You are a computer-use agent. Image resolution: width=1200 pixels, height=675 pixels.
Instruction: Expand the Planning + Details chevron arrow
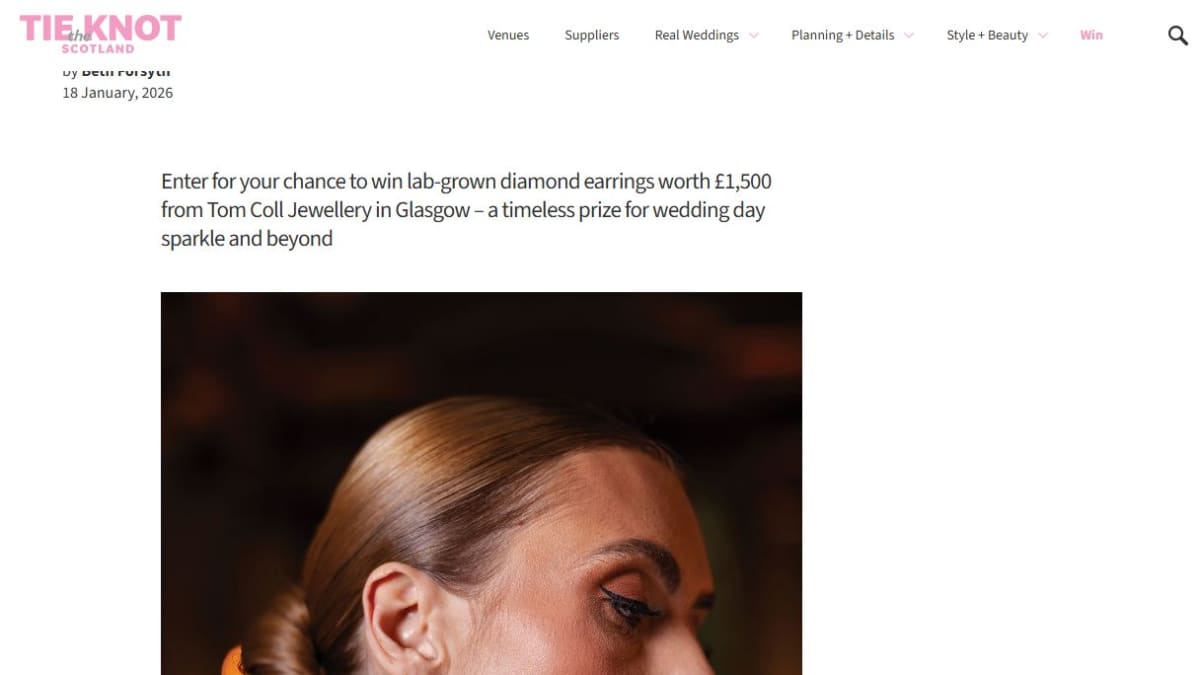point(909,35)
